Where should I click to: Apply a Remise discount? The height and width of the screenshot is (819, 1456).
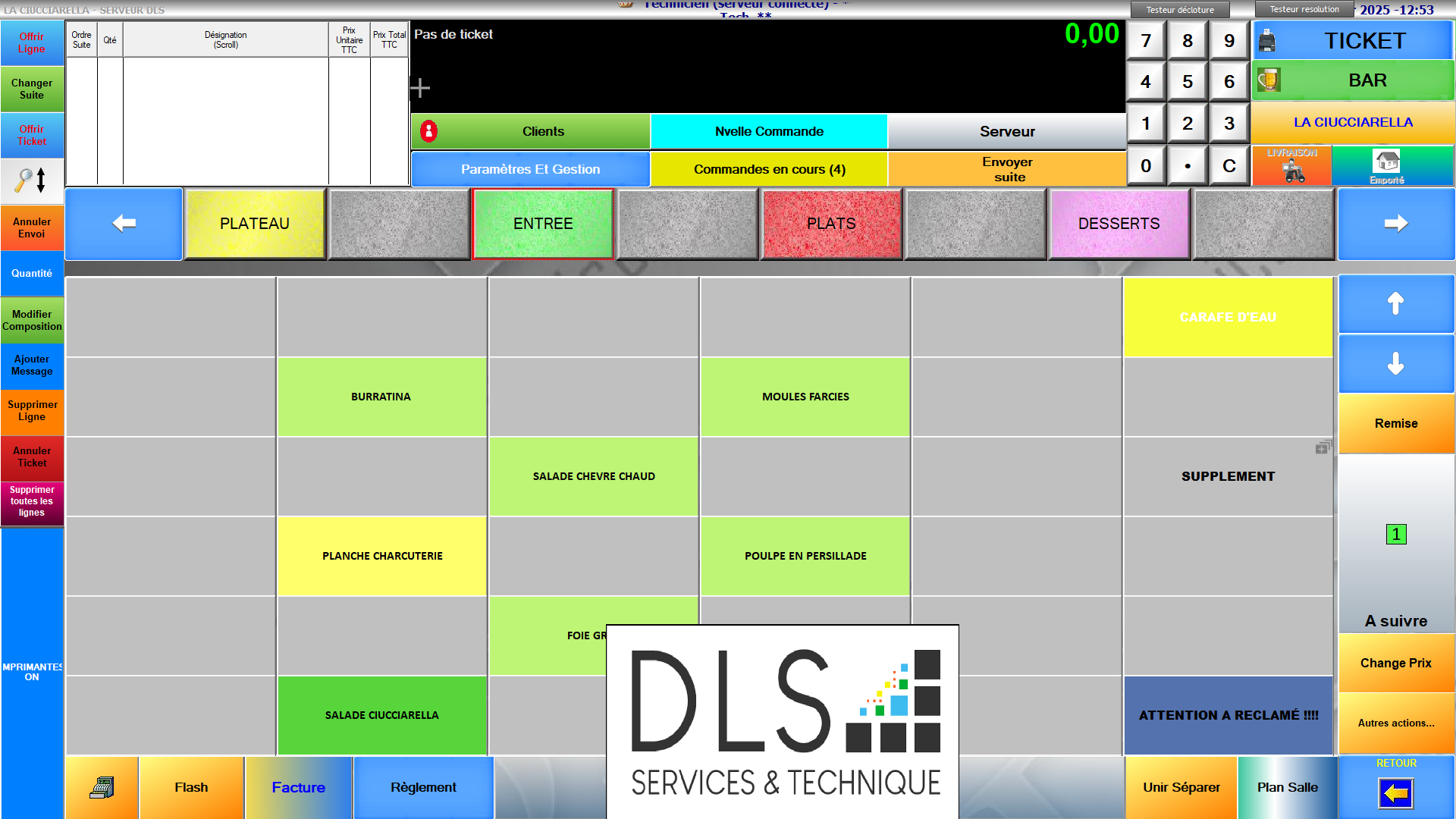1396,423
